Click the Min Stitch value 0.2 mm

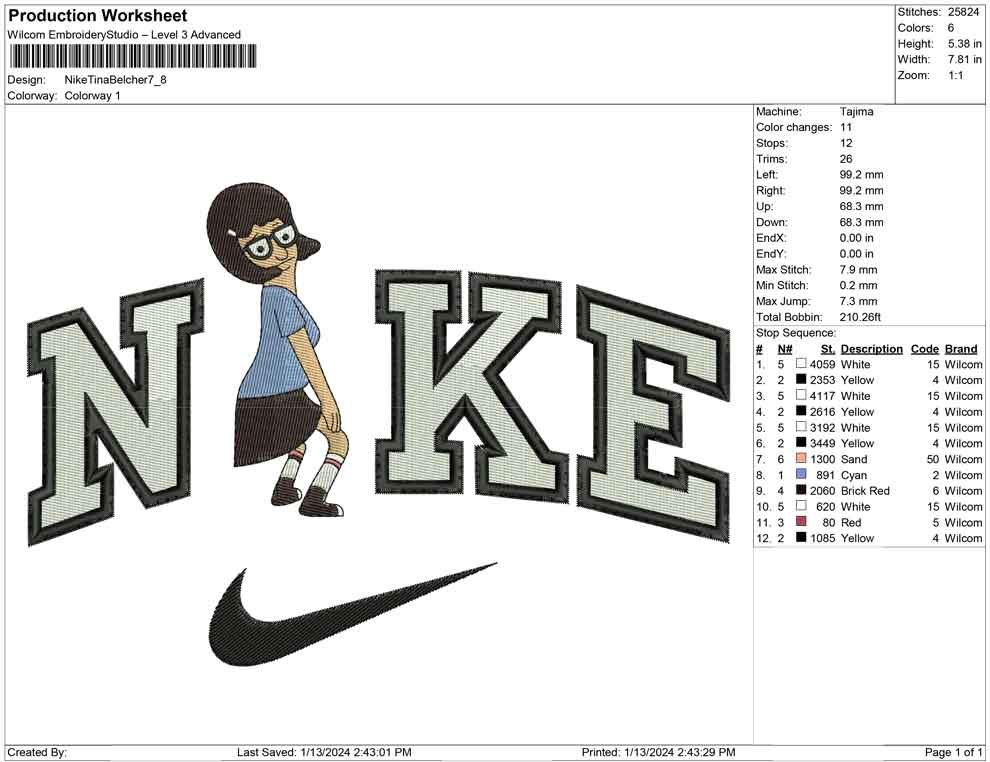[x=858, y=285]
